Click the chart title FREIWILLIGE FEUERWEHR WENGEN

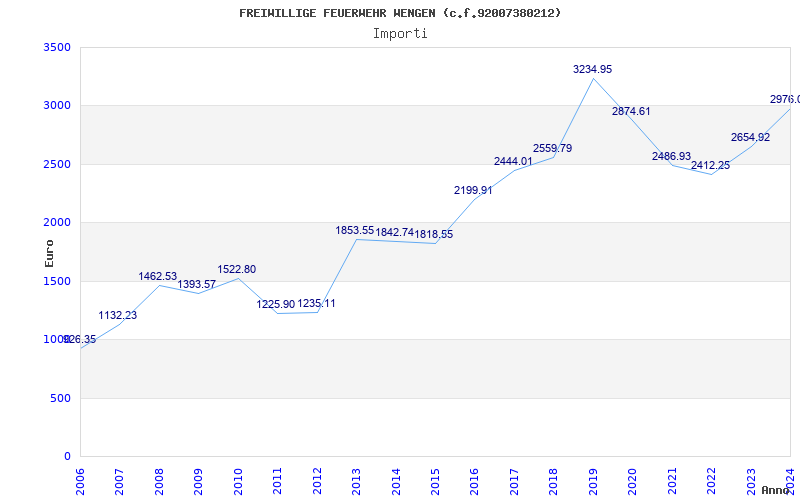[400, 13]
